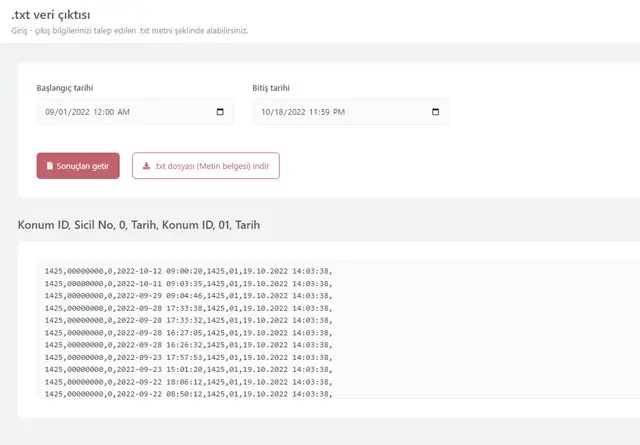Open the Bitiş tarihi calendar picker icon
640x445 pixels.
[435, 112]
